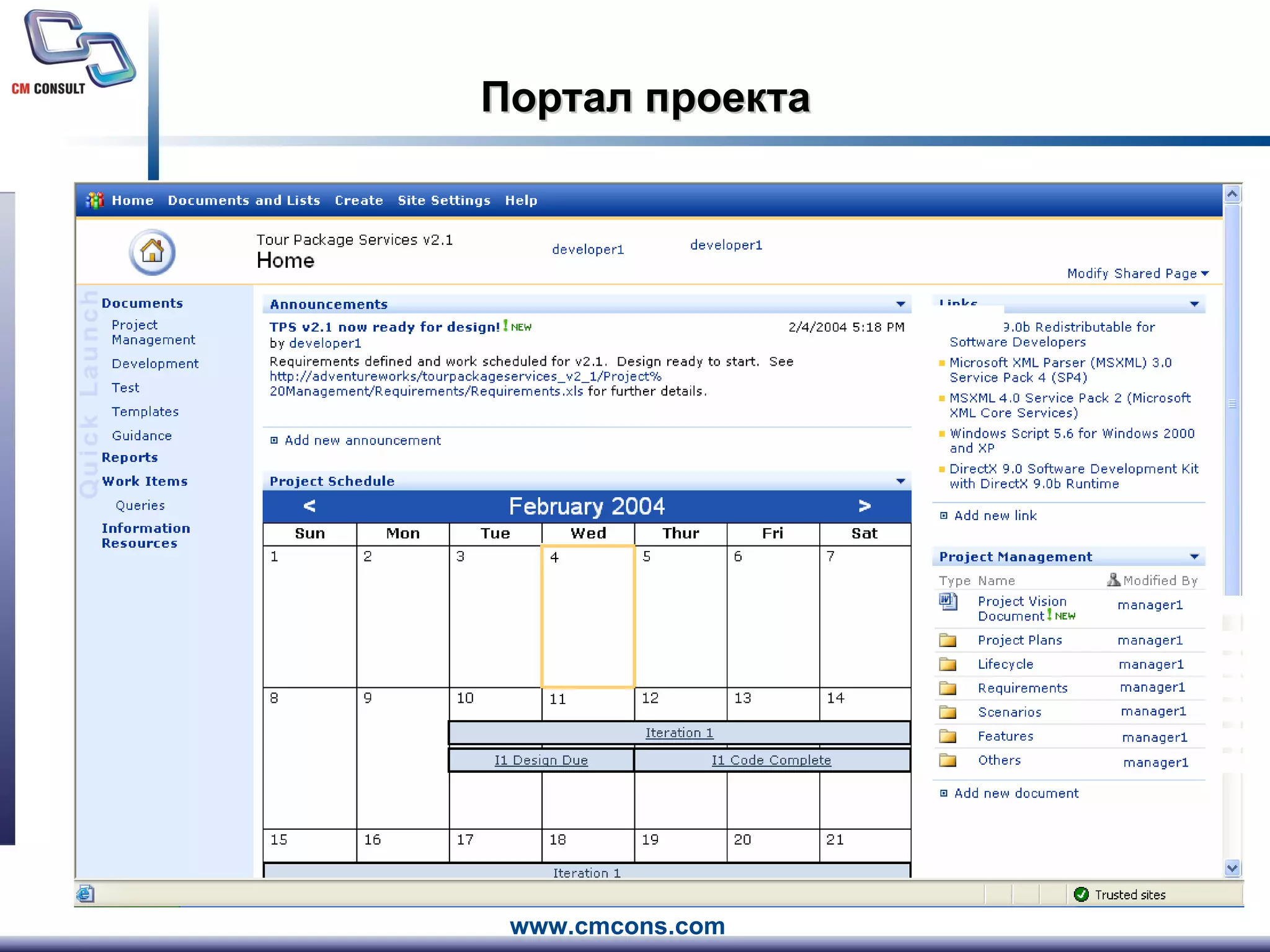Click the folder icon for Others
The width and height of the screenshot is (1270, 952).
coord(948,760)
